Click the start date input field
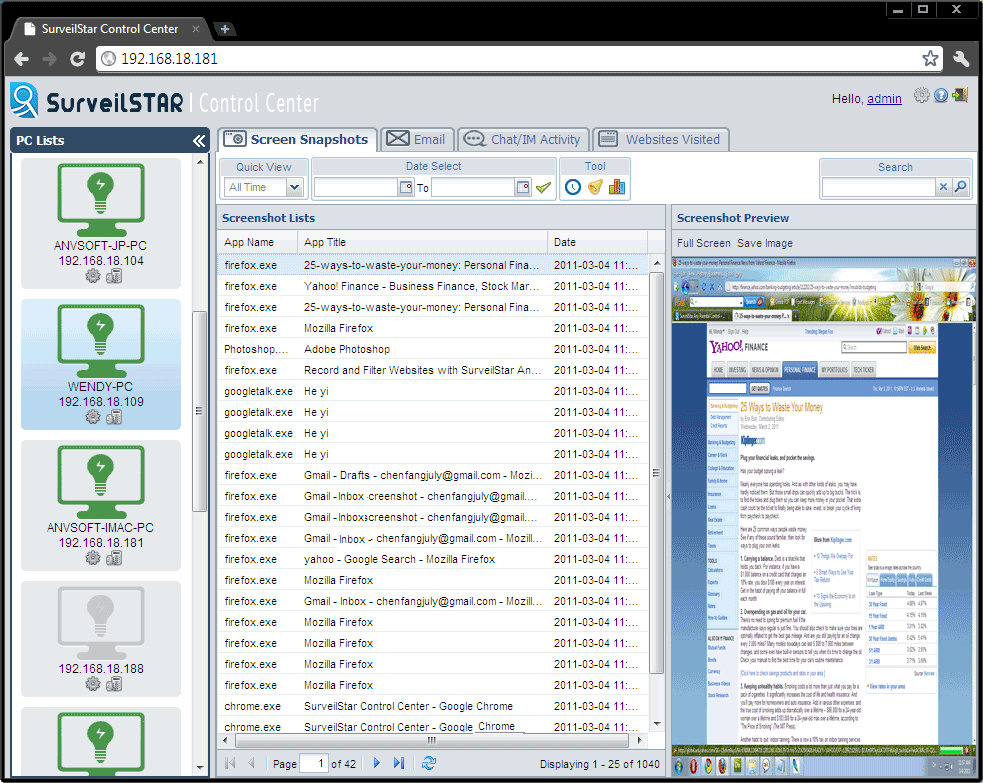 click(355, 187)
